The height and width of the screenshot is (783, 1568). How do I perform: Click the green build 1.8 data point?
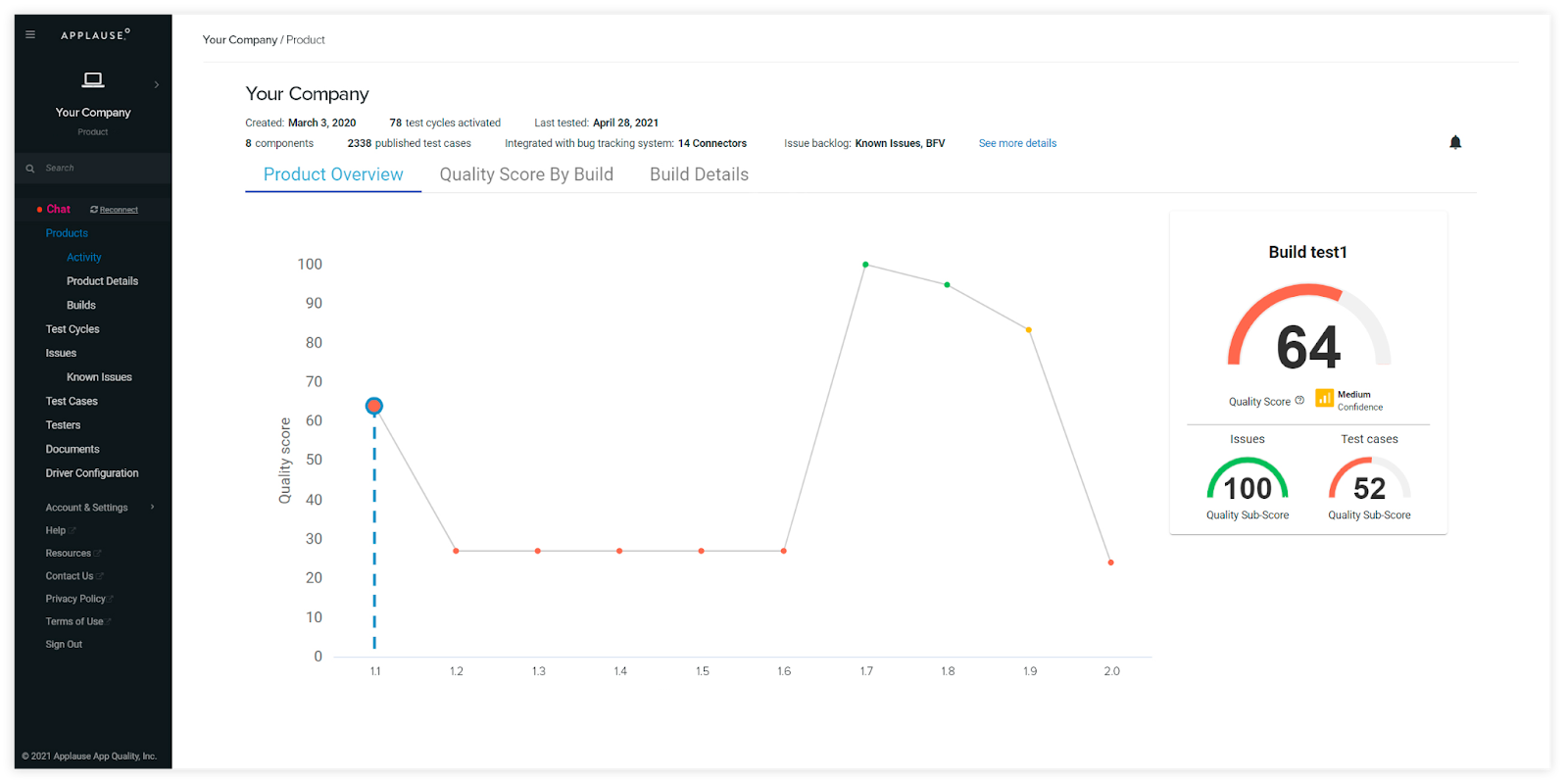947,285
